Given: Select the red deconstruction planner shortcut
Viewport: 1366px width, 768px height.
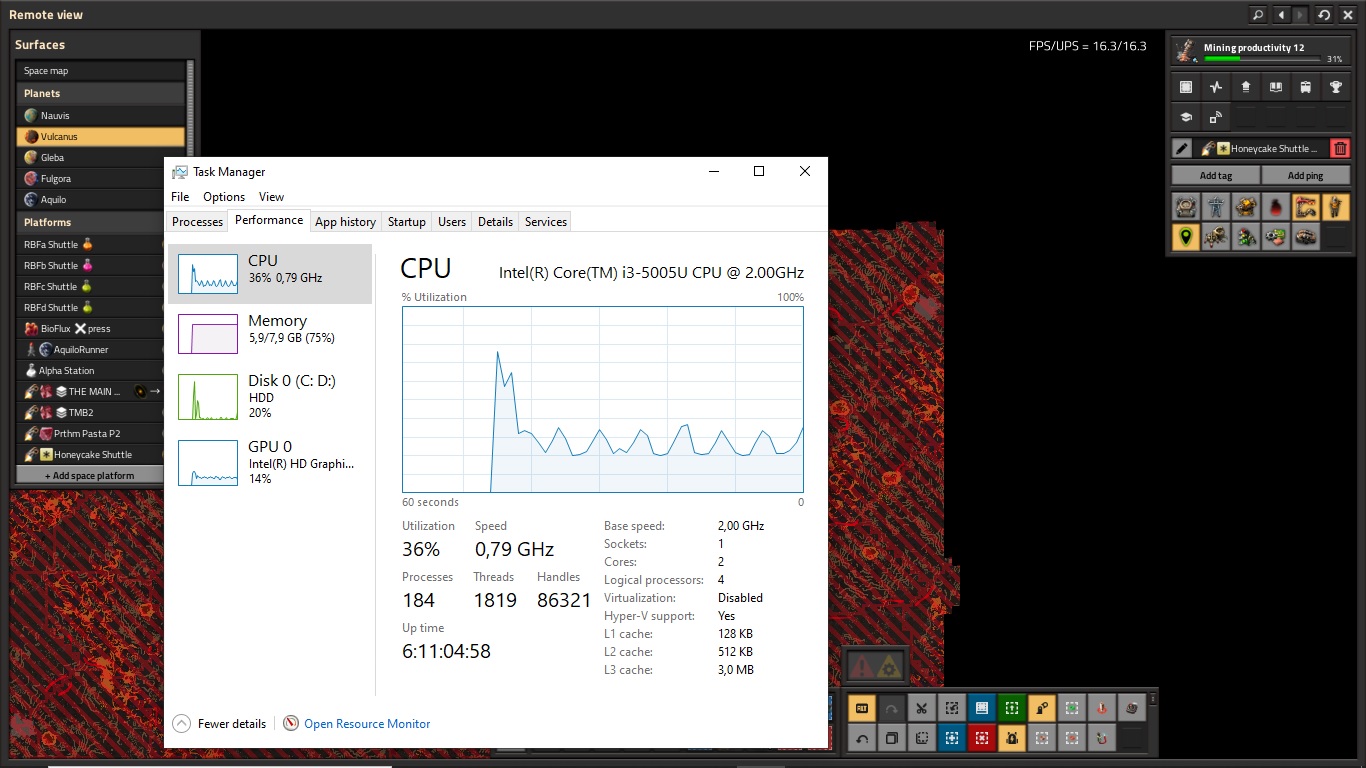Looking at the screenshot, I should click(x=981, y=739).
